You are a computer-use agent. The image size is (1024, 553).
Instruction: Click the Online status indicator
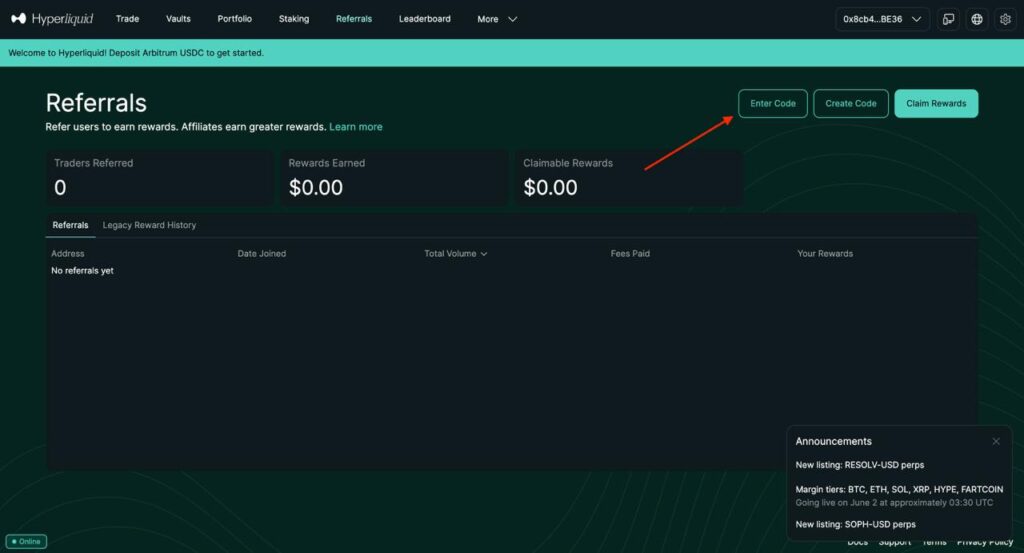coord(26,541)
